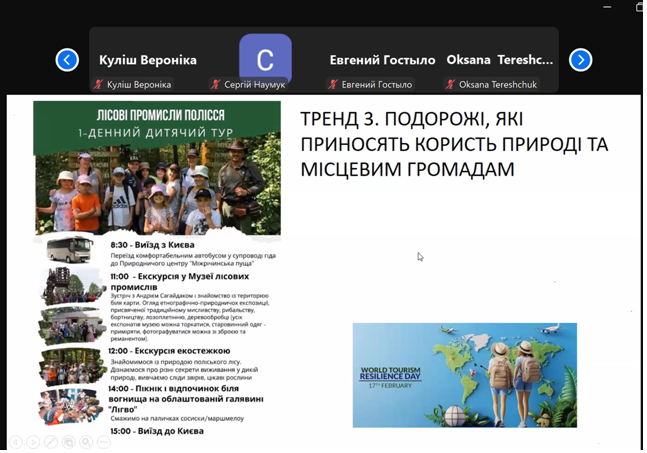Go to previous slide in slideshow controls
Image resolution: width=647 pixels, height=453 pixels.
pos(15,441)
